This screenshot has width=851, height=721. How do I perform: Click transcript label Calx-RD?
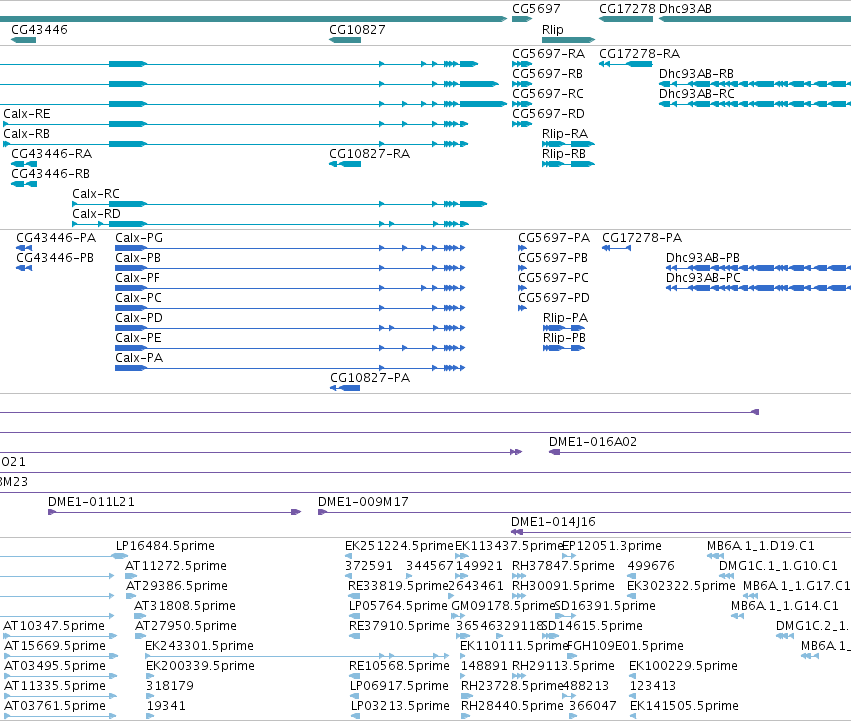[96, 214]
